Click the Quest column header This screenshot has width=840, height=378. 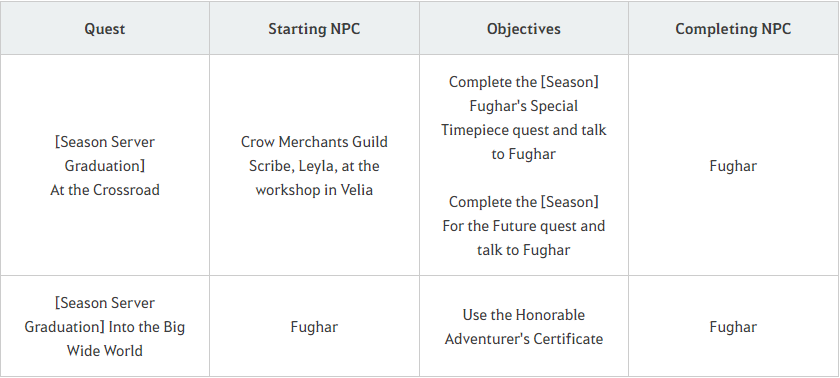point(104,29)
